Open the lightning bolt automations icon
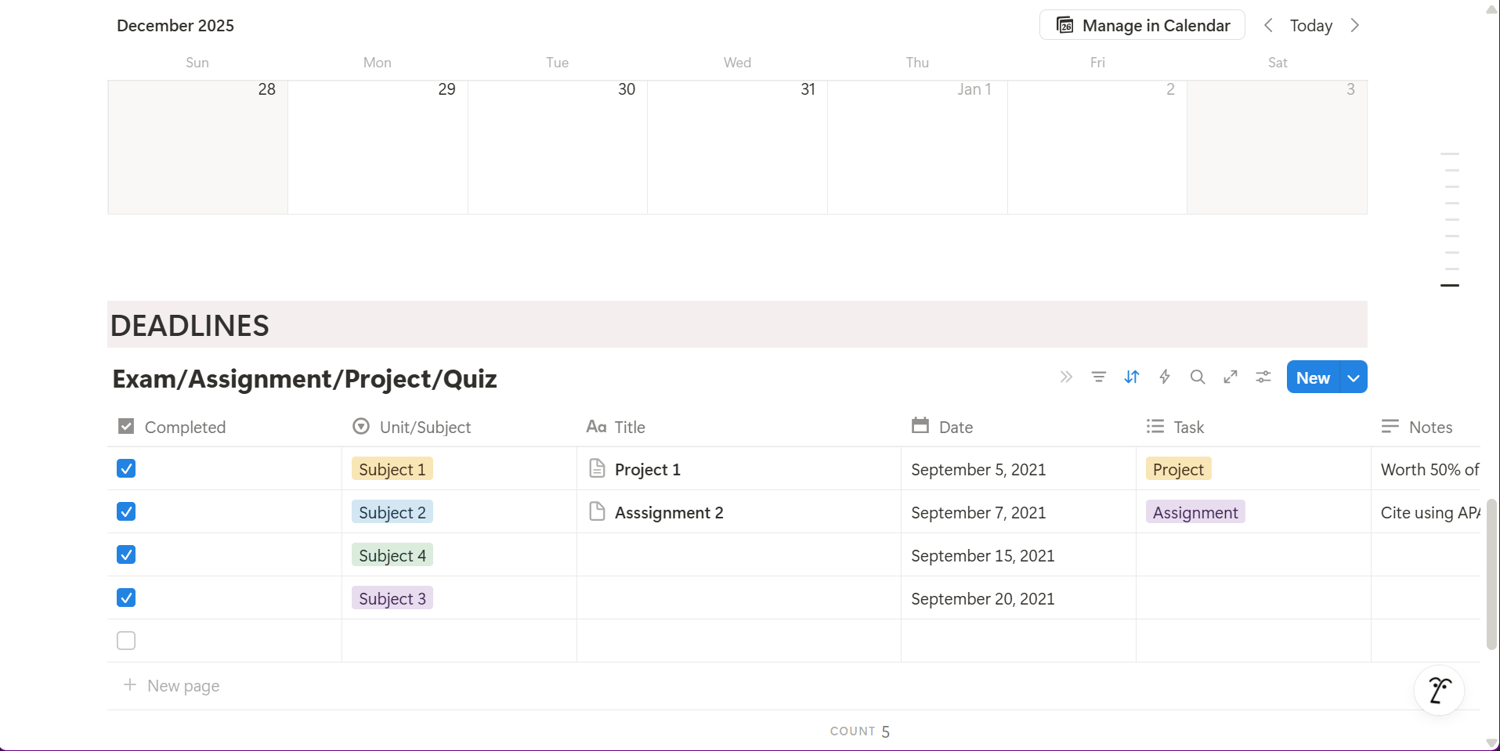The width and height of the screenshot is (1500, 751). [x=1164, y=377]
